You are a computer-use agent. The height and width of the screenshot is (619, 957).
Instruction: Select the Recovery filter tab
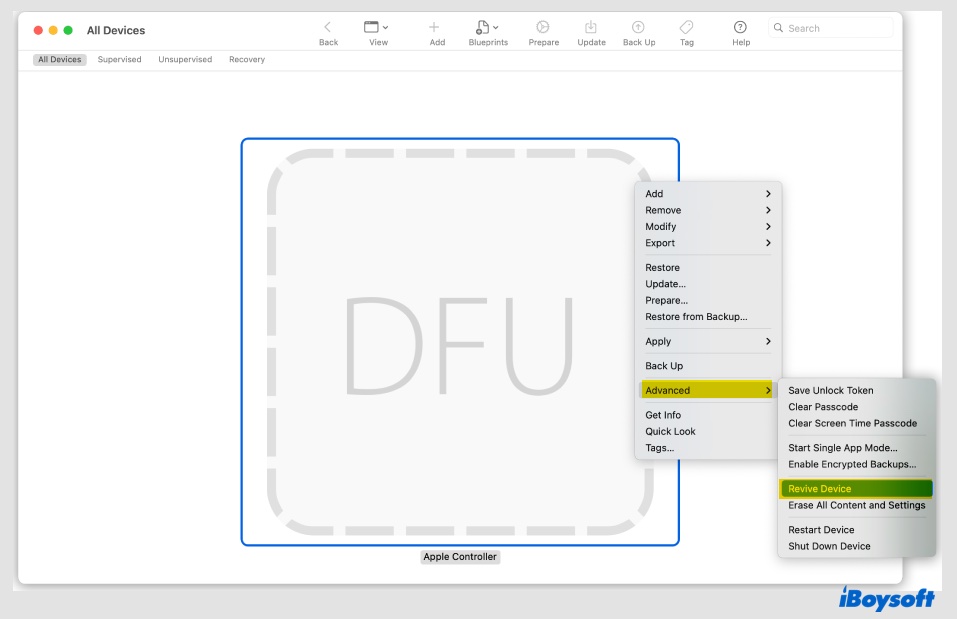pyautogui.click(x=247, y=60)
